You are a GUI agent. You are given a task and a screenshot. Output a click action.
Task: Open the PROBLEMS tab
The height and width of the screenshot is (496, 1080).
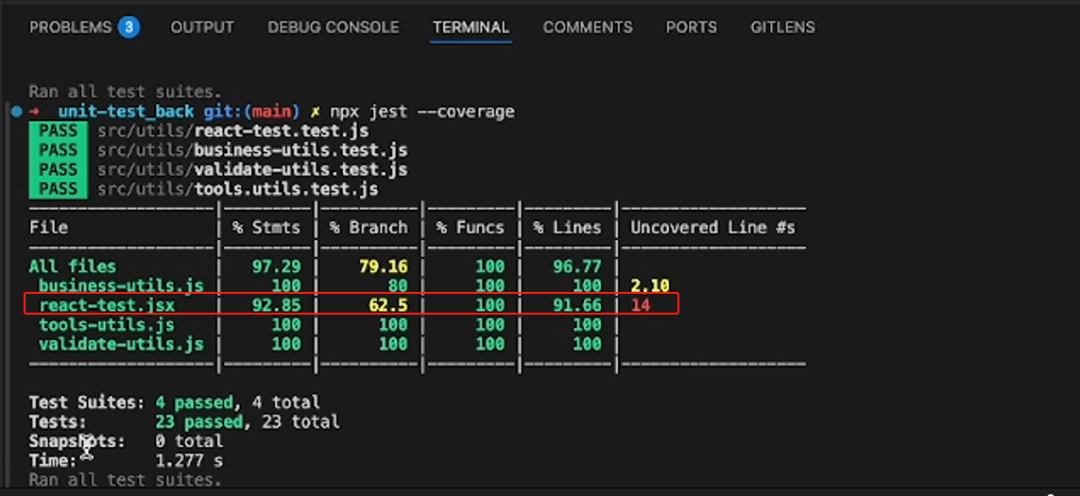(70, 27)
